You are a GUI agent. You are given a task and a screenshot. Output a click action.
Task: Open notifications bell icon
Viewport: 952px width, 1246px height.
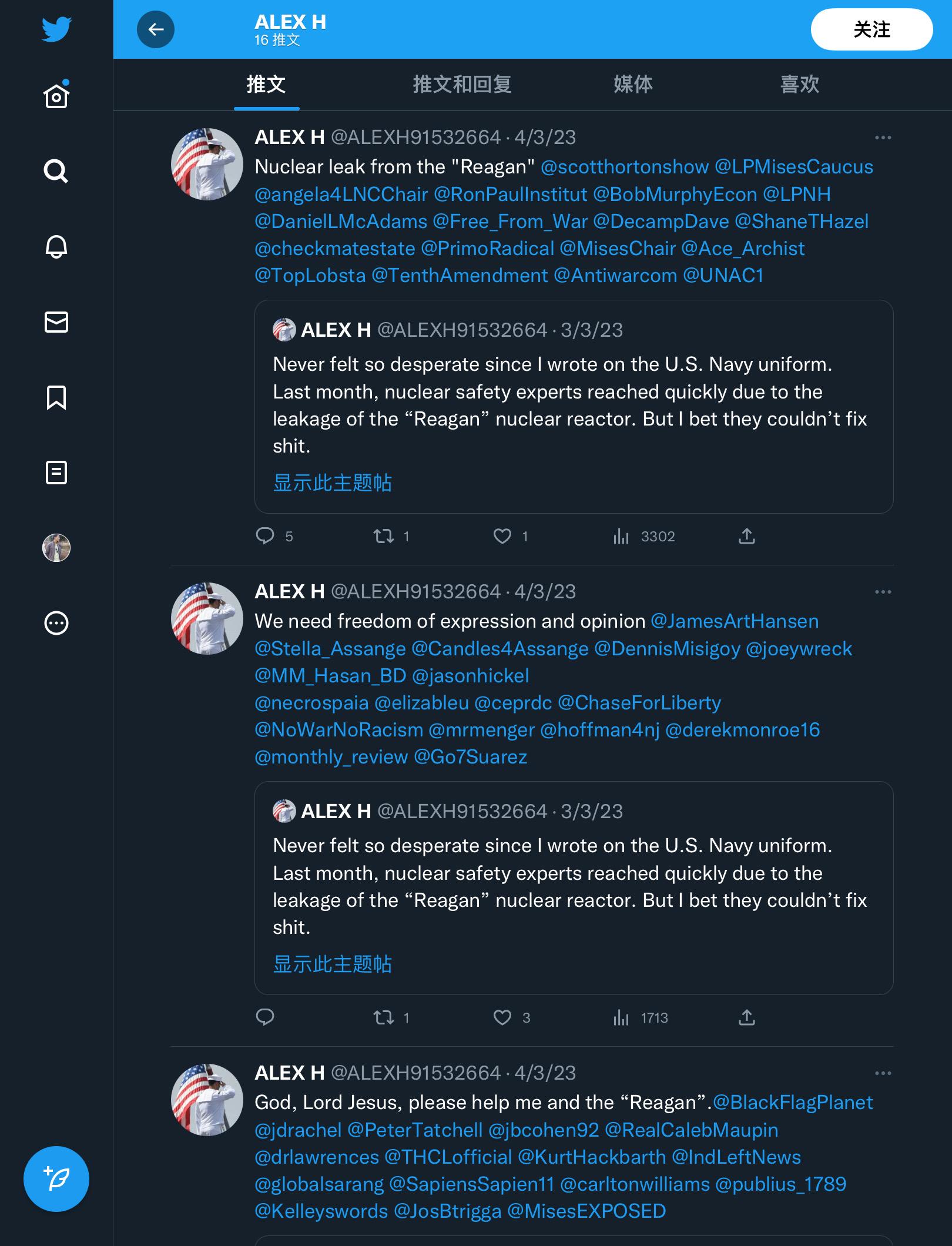[56, 247]
